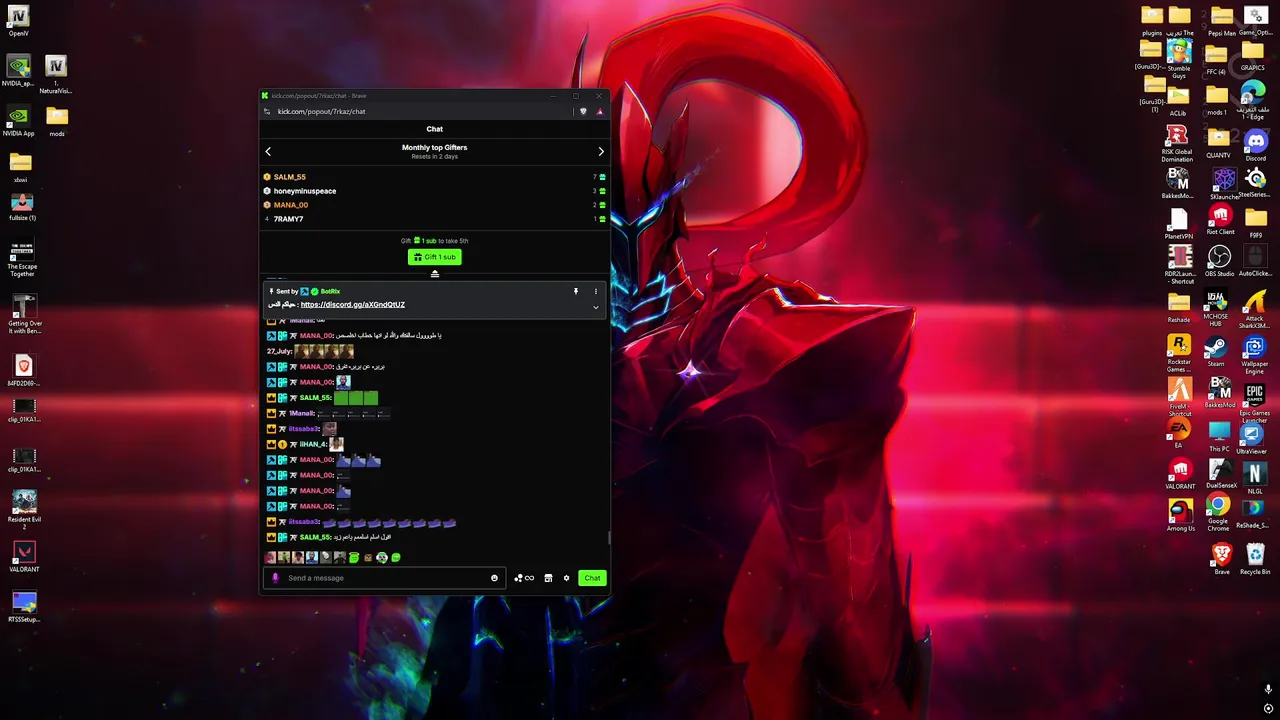Open SALM_55 in top gifters list
Viewport: 1280px width, 720px height.
point(290,177)
